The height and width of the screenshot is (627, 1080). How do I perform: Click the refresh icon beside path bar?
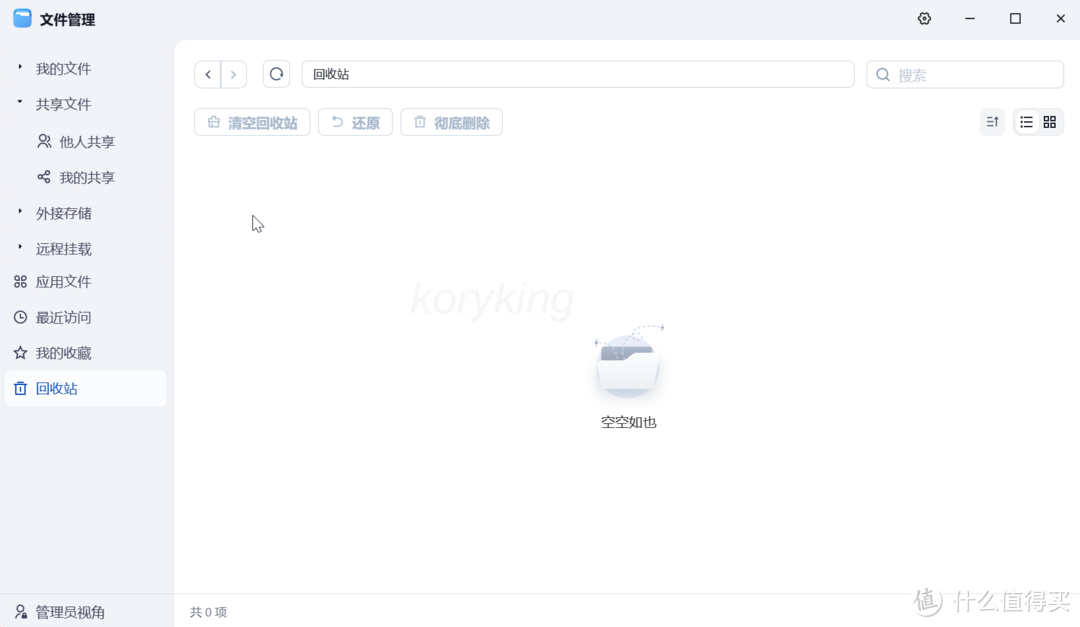pyautogui.click(x=276, y=74)
